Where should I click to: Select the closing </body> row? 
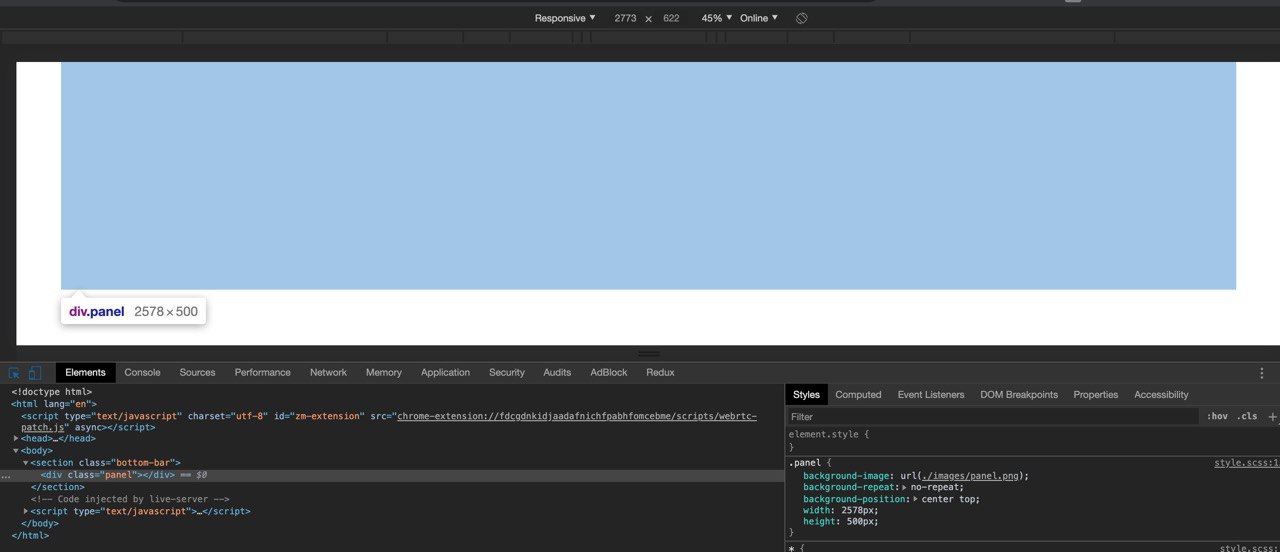pos(40,523)
